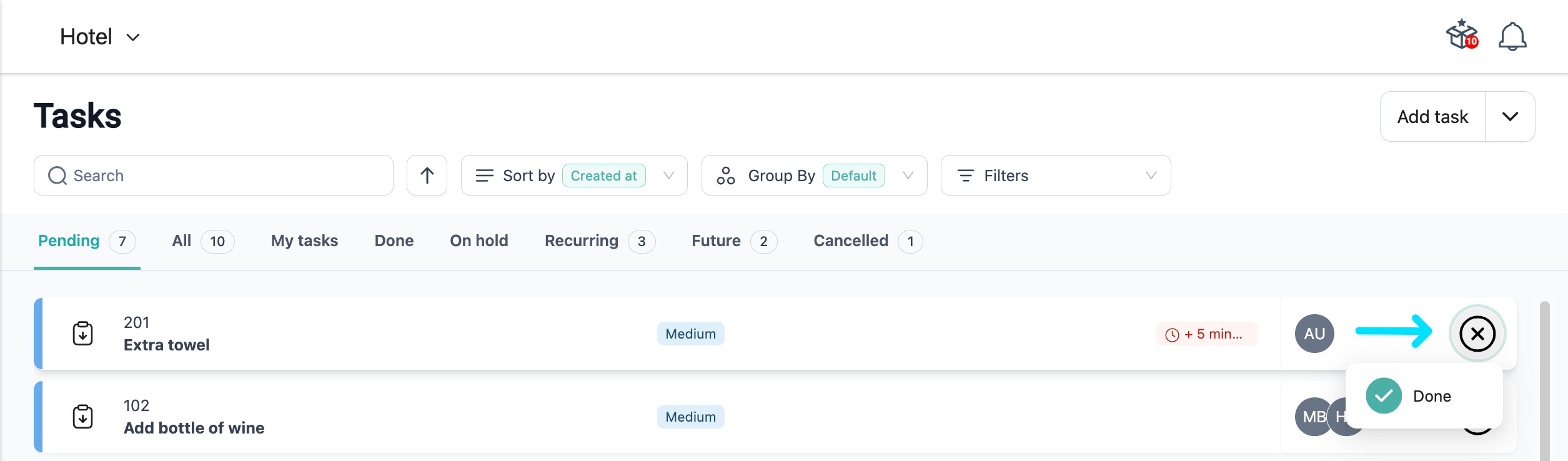Click the task type icon for Extra towel
The image size is (1568, 461).
click(x=83, y=334)
